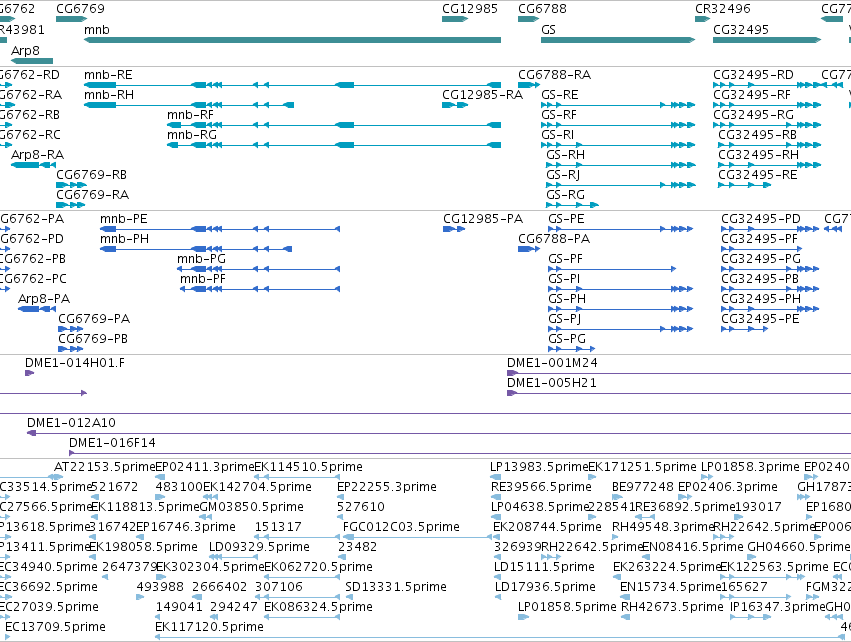Click protein GS-PF label
The height and width of the screenshot is (642, 851).
click(566, 259)
